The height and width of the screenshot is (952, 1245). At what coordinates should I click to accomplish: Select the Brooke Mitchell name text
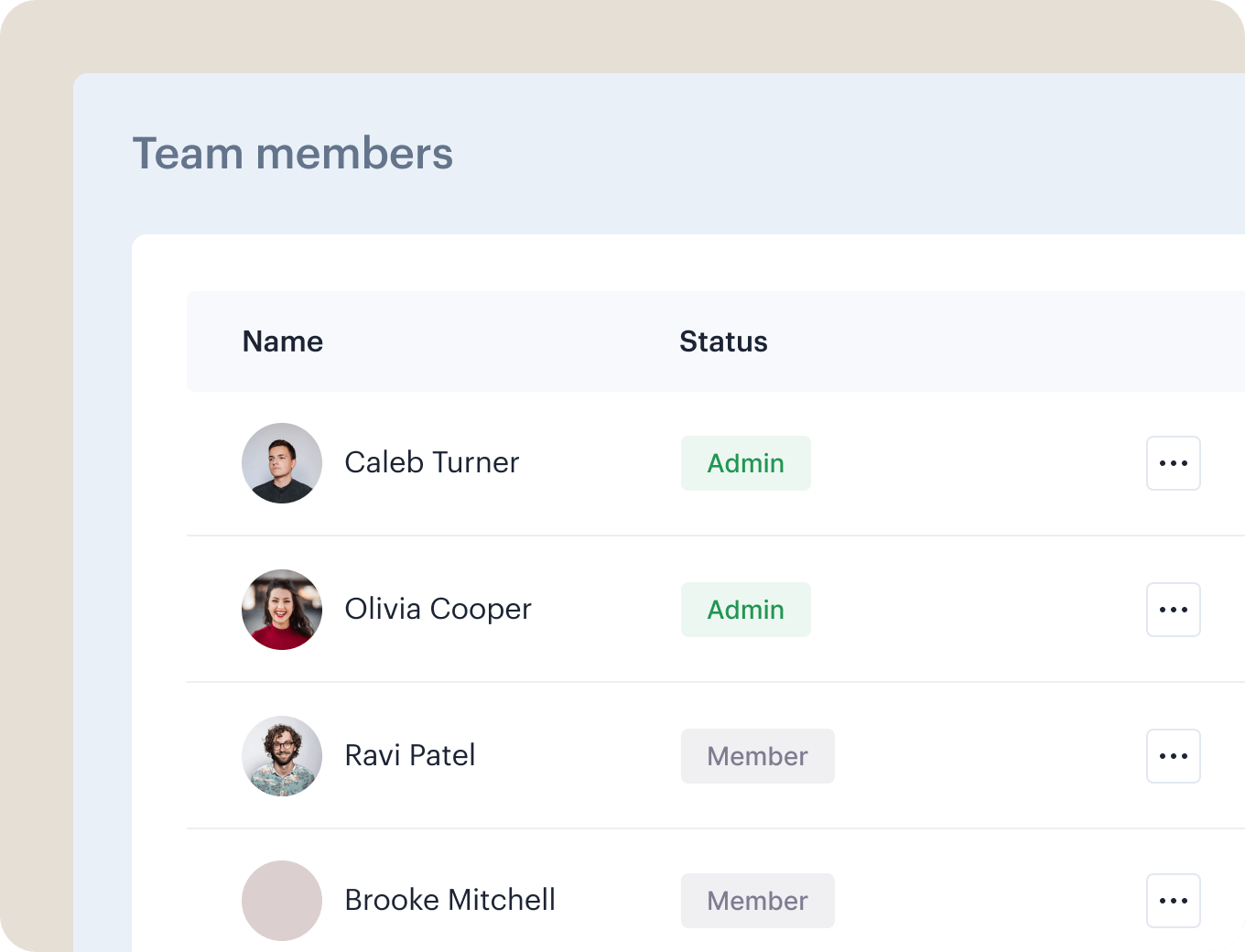point(450,900)
